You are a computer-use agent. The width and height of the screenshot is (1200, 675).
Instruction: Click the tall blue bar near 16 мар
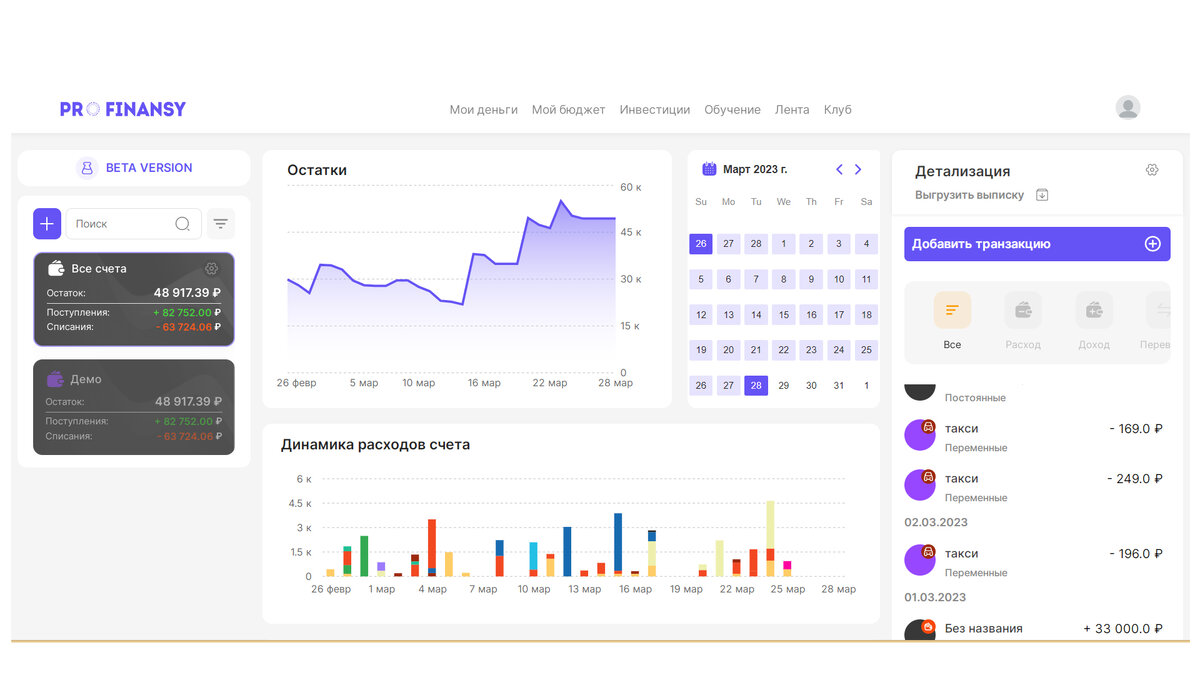pos(618,544)
